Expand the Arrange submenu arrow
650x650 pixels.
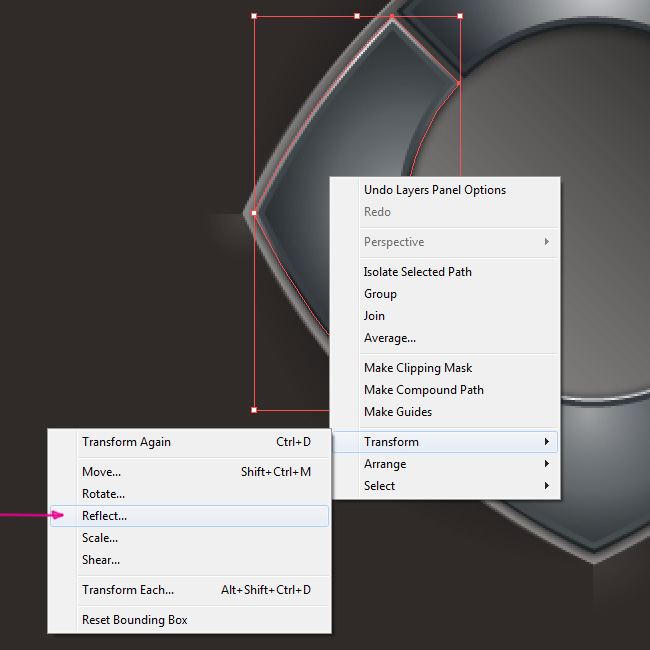[546, 464]
